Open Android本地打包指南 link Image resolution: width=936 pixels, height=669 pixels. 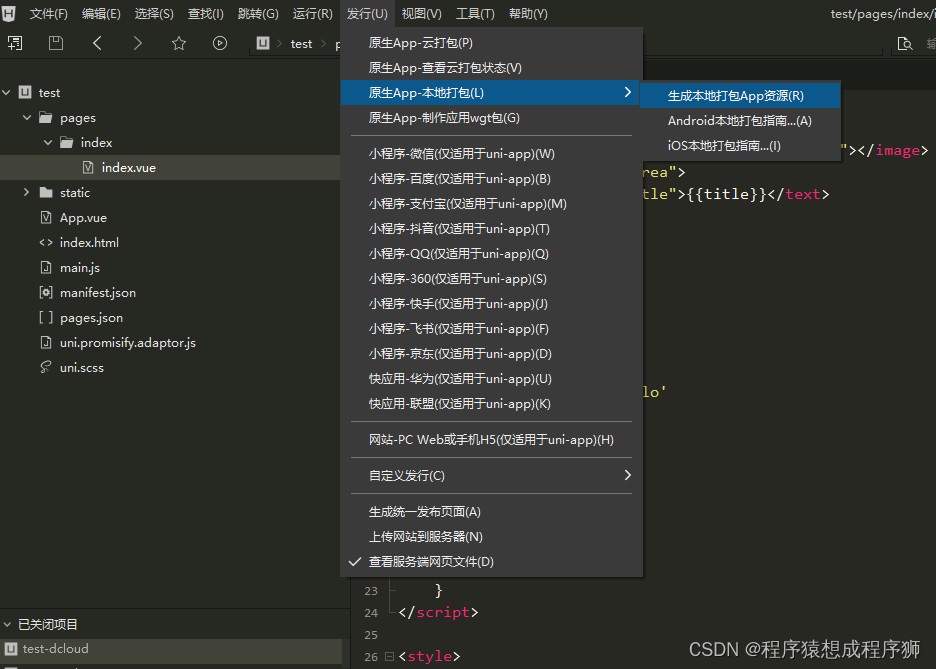(x=739, y=121)
